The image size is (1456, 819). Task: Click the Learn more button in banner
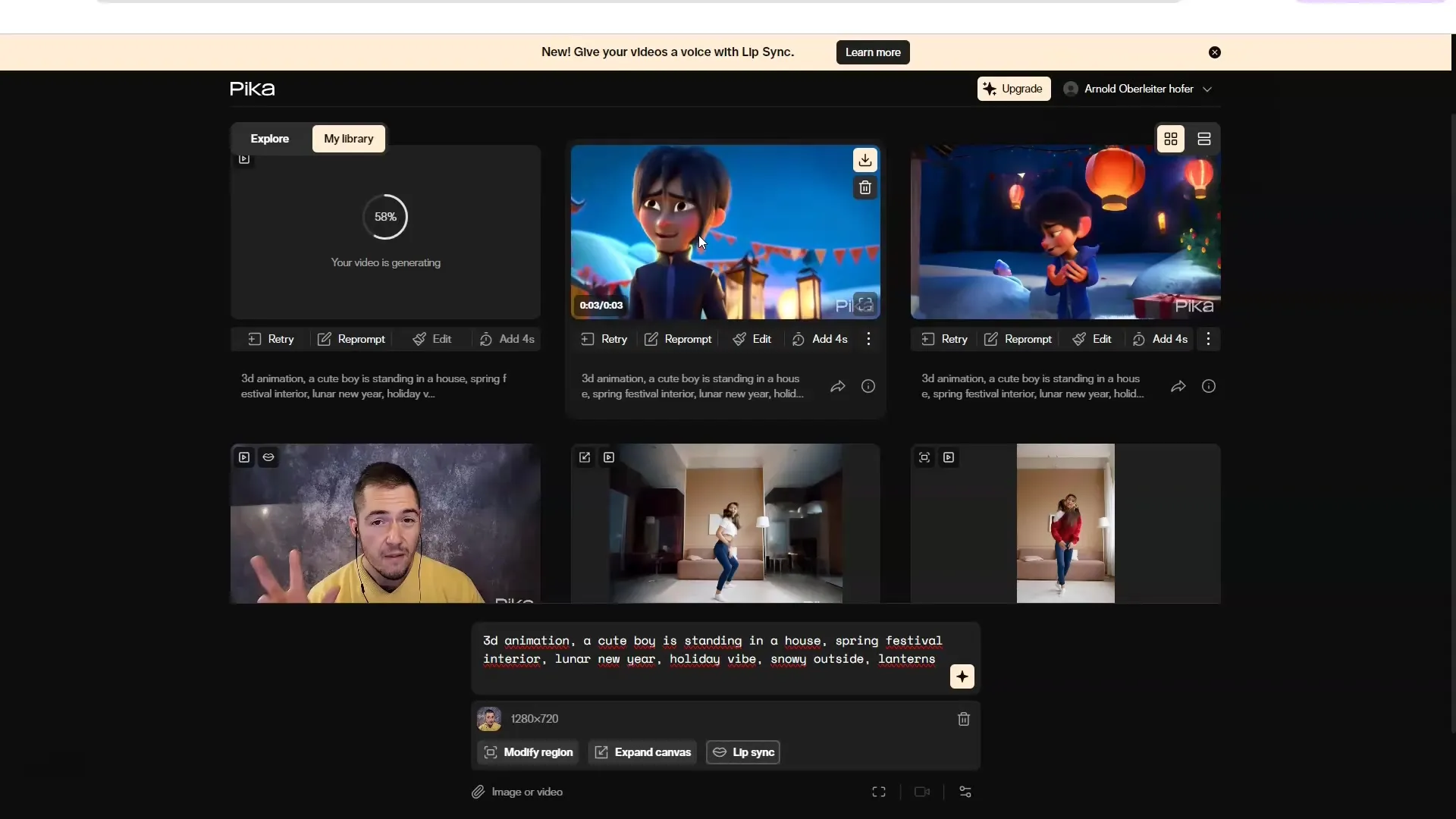click(873, 52)
